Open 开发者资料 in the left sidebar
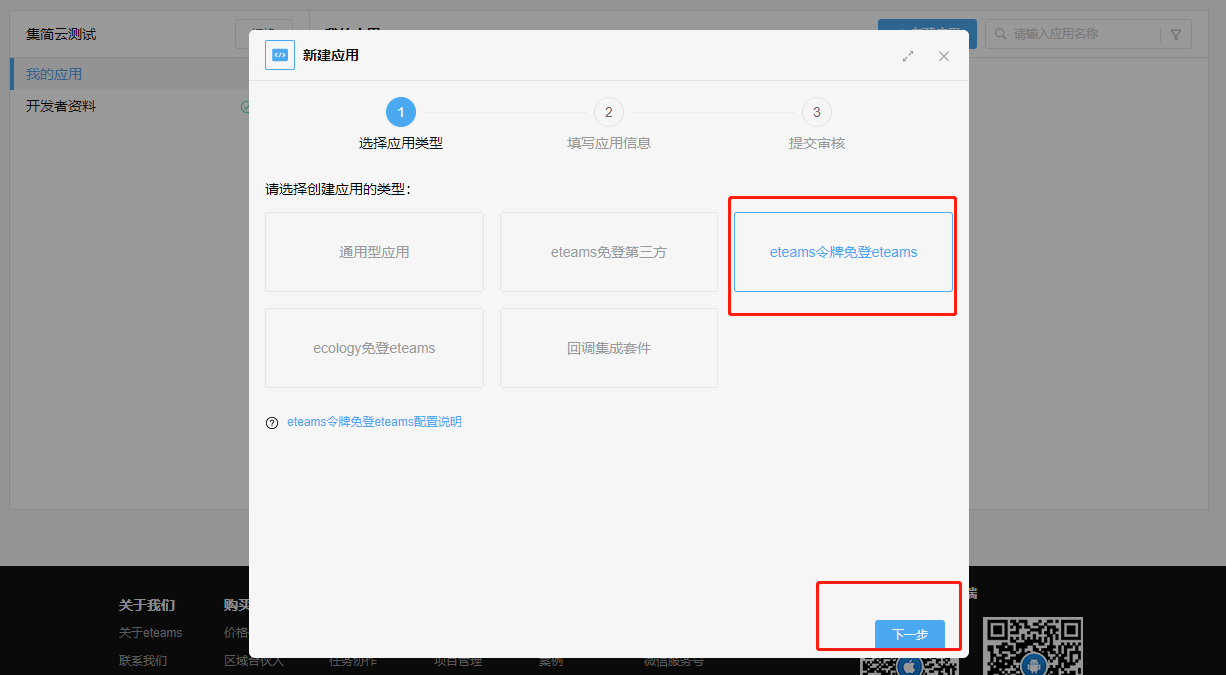The width and height of the screenshot is (1226, 675). pyautogui.click(x=61, y=106)
